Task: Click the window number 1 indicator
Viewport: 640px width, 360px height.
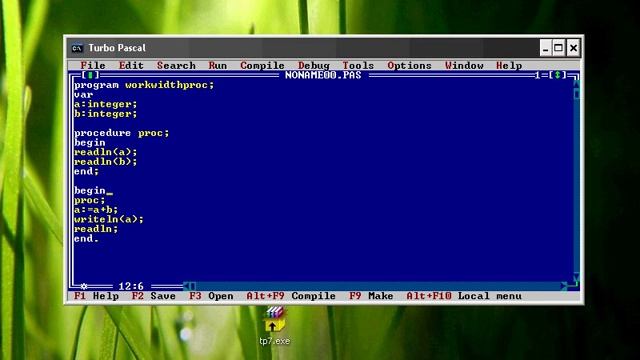Action: [538, 75]
